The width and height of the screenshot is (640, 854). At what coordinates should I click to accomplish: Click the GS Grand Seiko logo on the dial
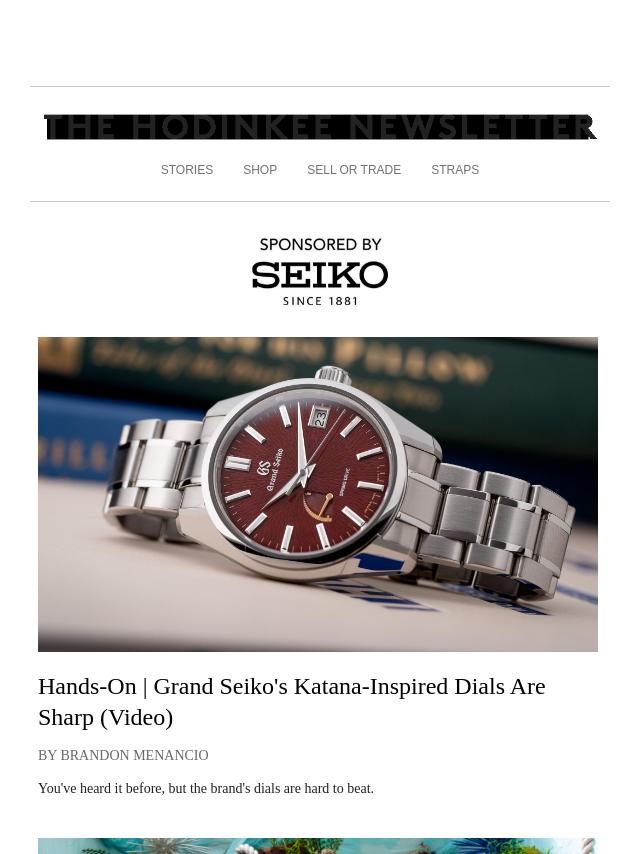270,469
